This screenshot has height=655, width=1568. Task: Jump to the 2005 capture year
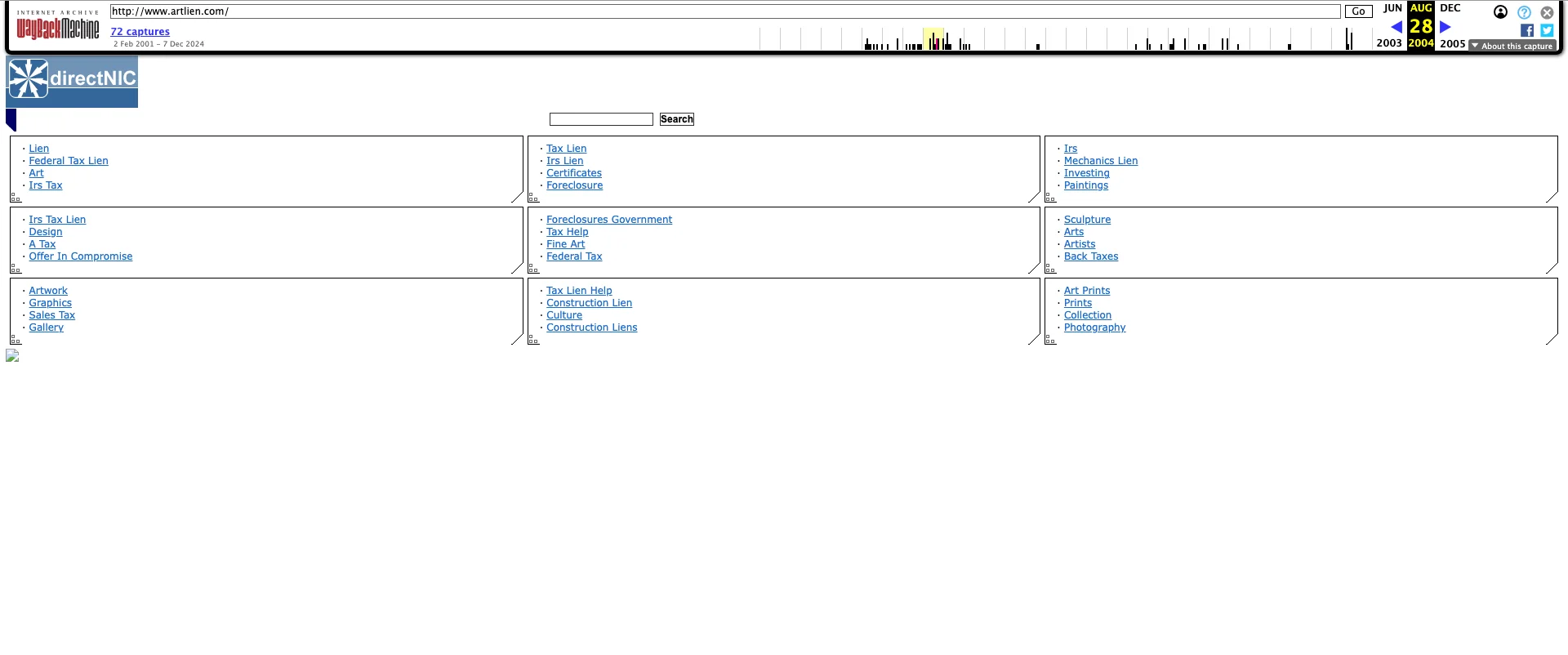click(x=1452, y=43)
